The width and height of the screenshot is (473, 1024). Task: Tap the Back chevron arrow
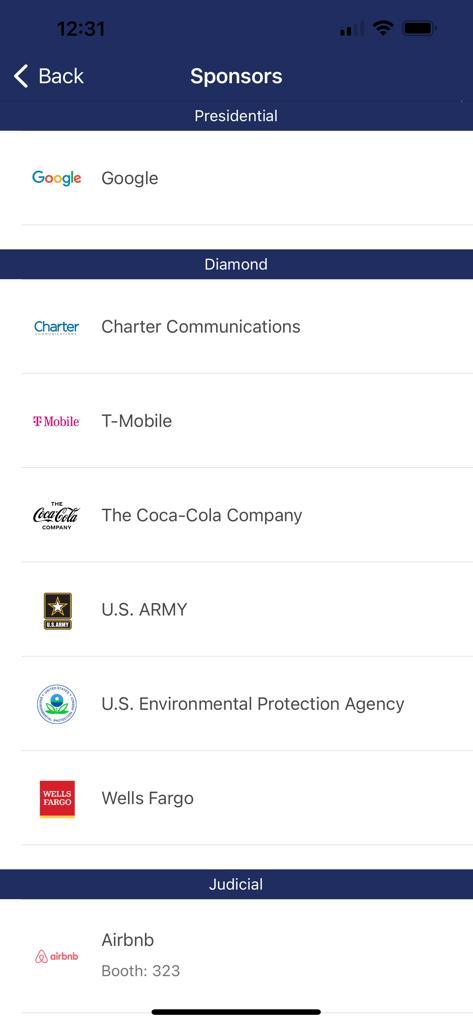pos(21,76)
